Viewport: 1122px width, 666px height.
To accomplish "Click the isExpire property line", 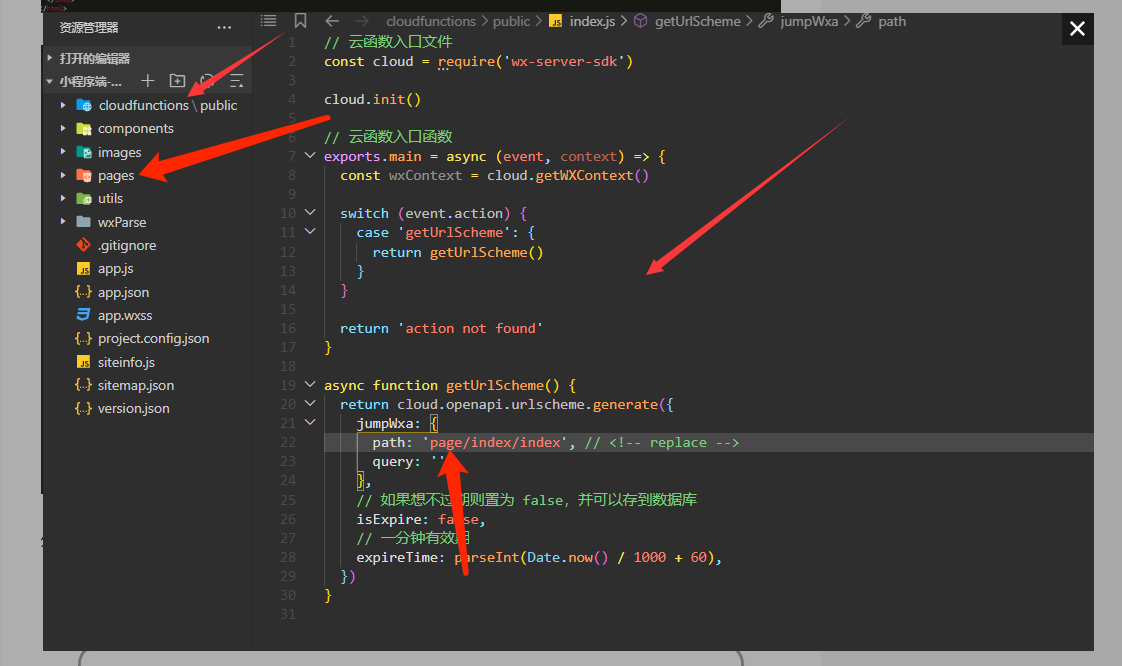I will pyautogui.click(x=421, y=519).
